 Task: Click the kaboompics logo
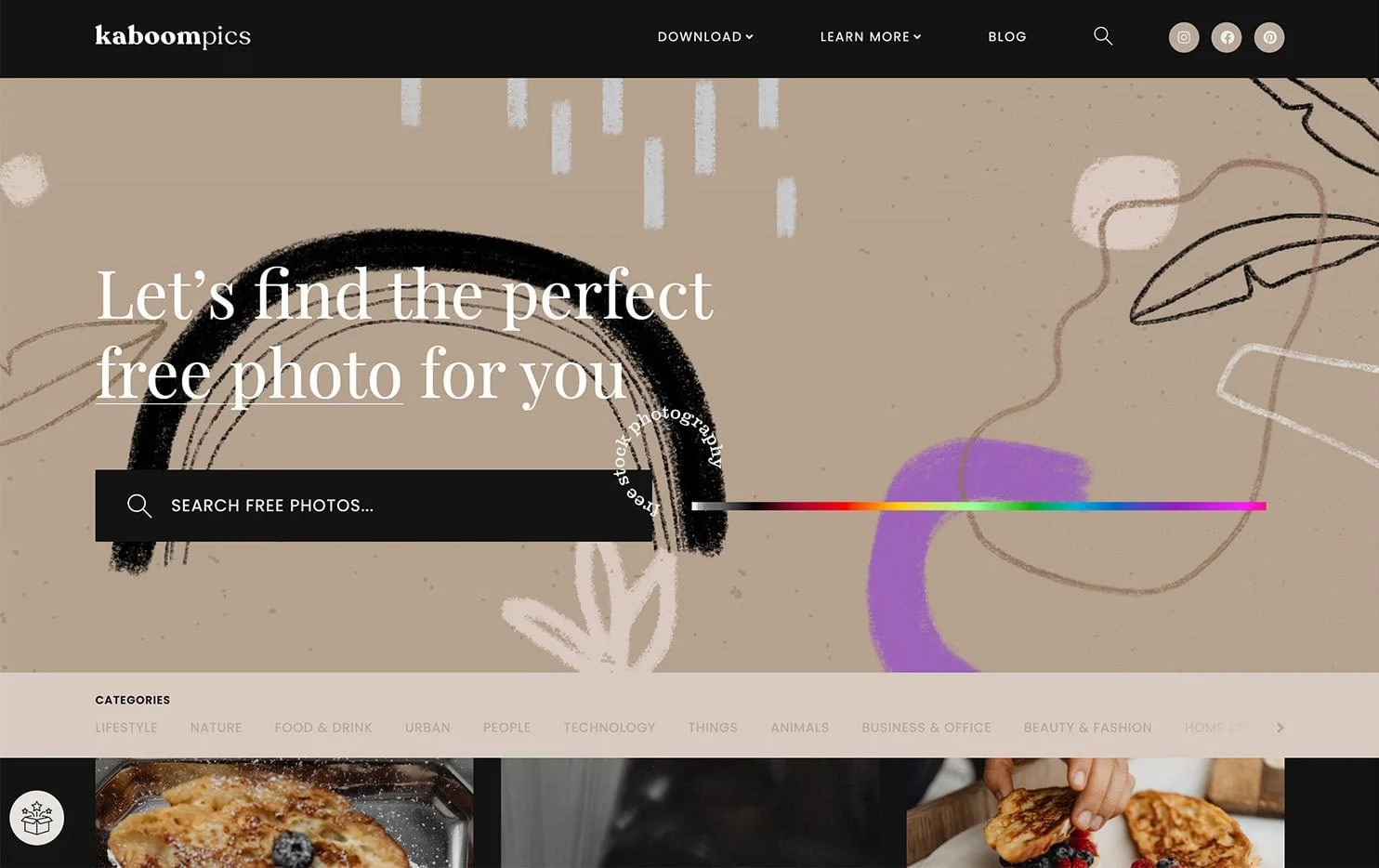point(173,36)
